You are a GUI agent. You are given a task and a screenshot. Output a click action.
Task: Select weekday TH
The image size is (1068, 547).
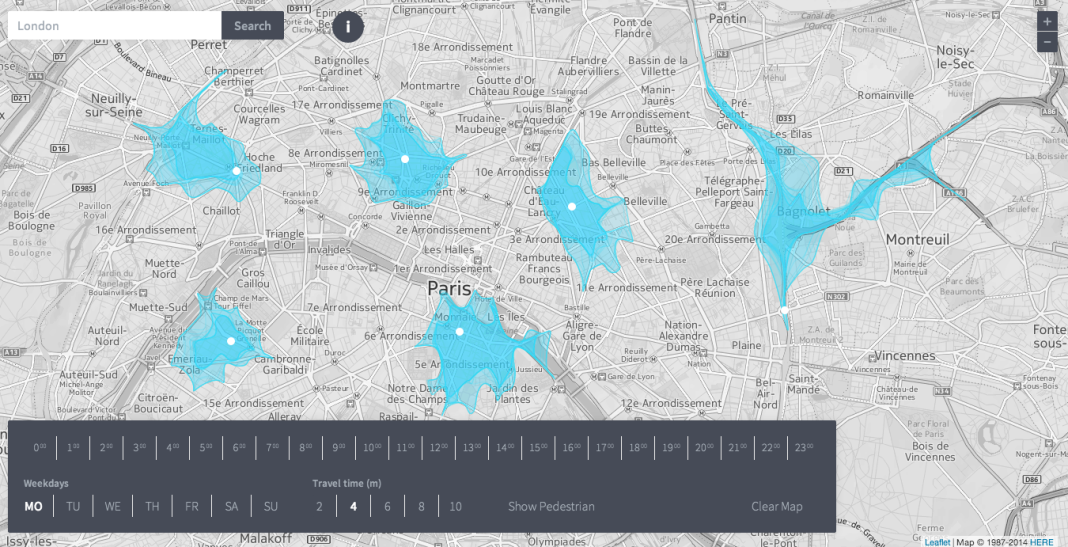coord(153,506)
